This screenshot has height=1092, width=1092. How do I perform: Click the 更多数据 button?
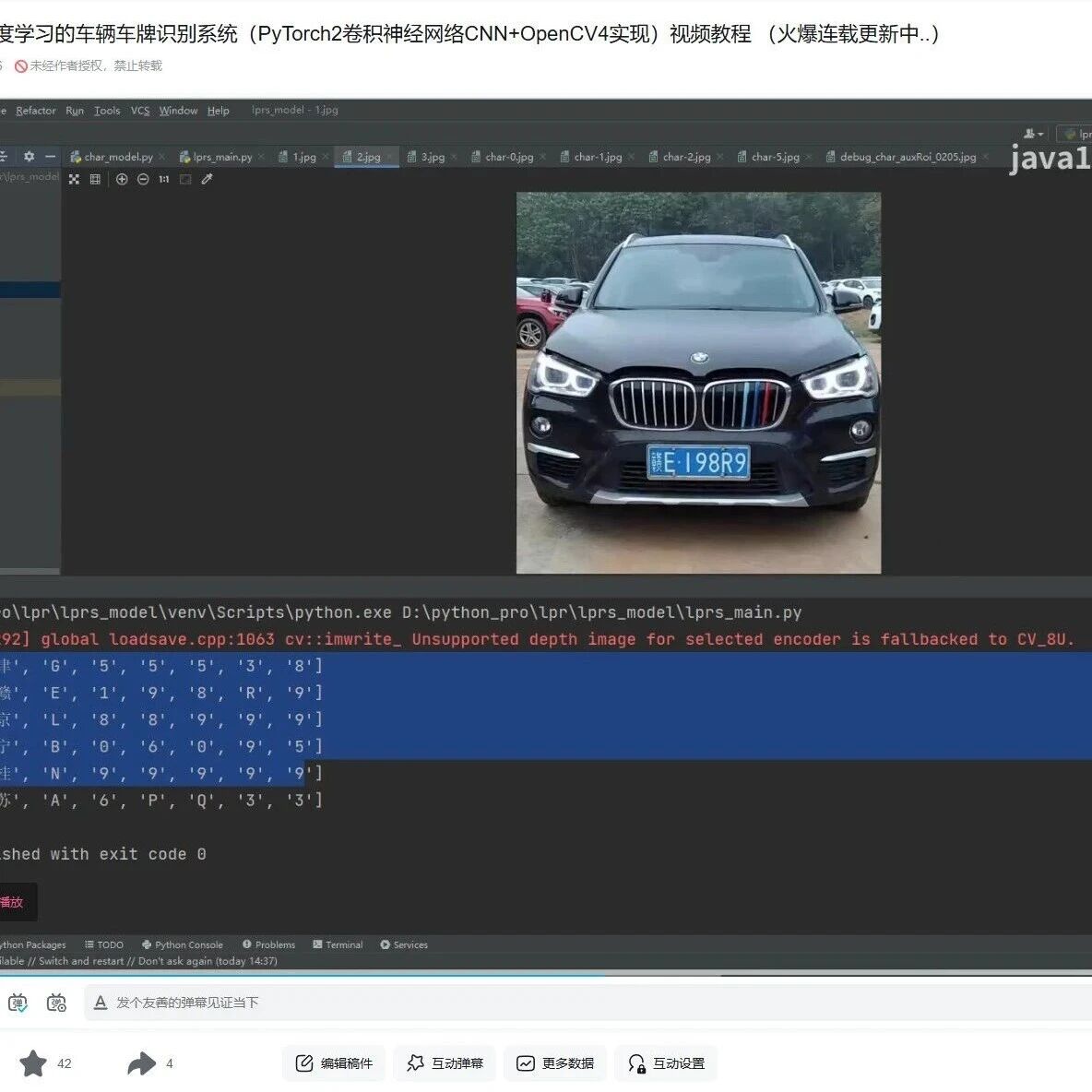pyautogui.click(x=555, y=1062)
